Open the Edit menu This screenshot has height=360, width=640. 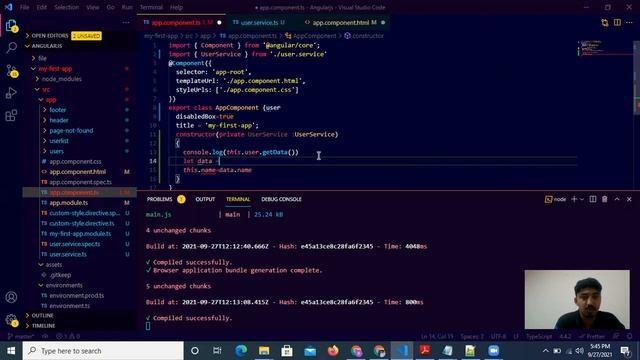pyautogui.click(x=41, y=7)
